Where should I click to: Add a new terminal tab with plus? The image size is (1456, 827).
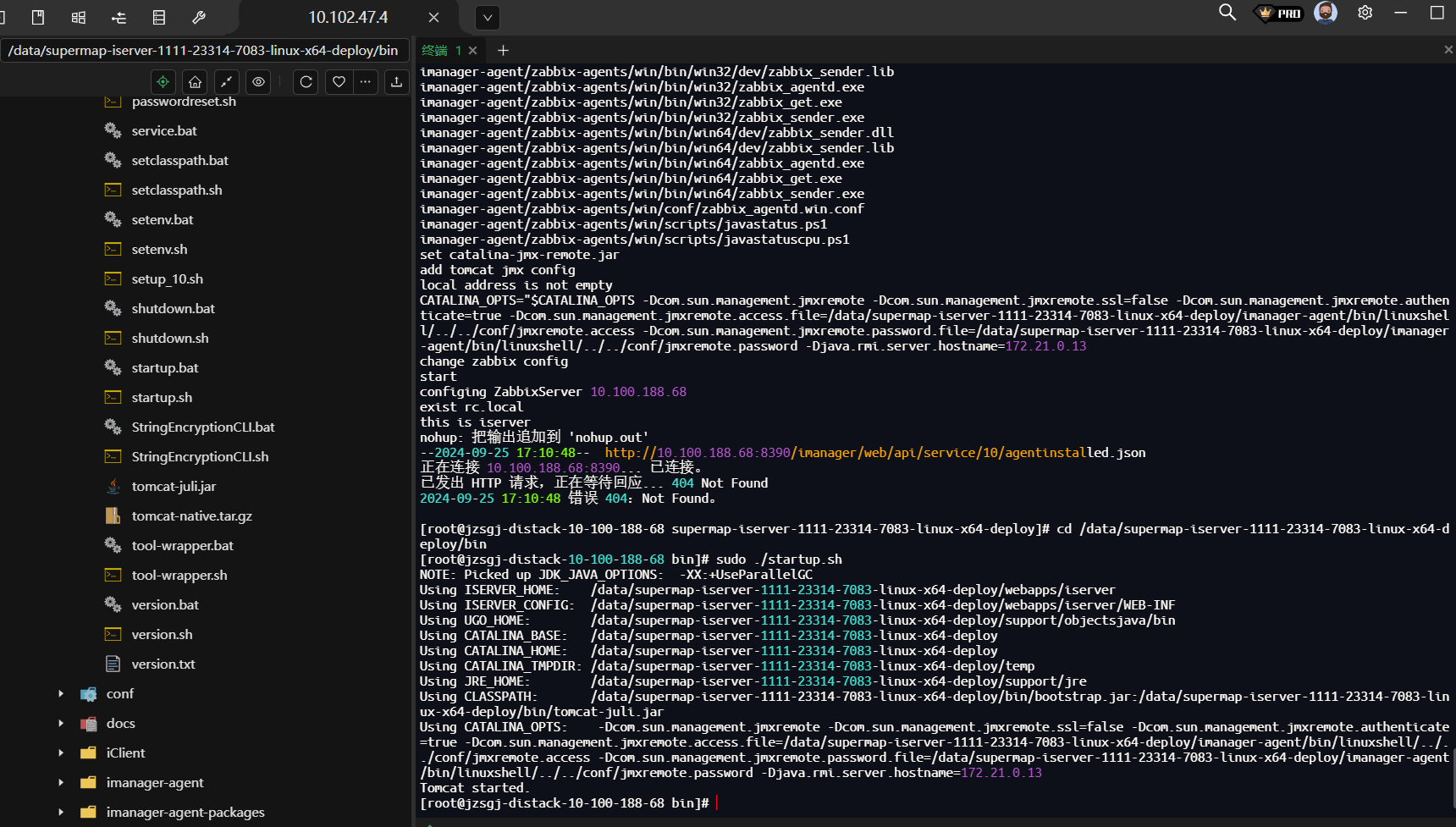[x=503, y=51]
